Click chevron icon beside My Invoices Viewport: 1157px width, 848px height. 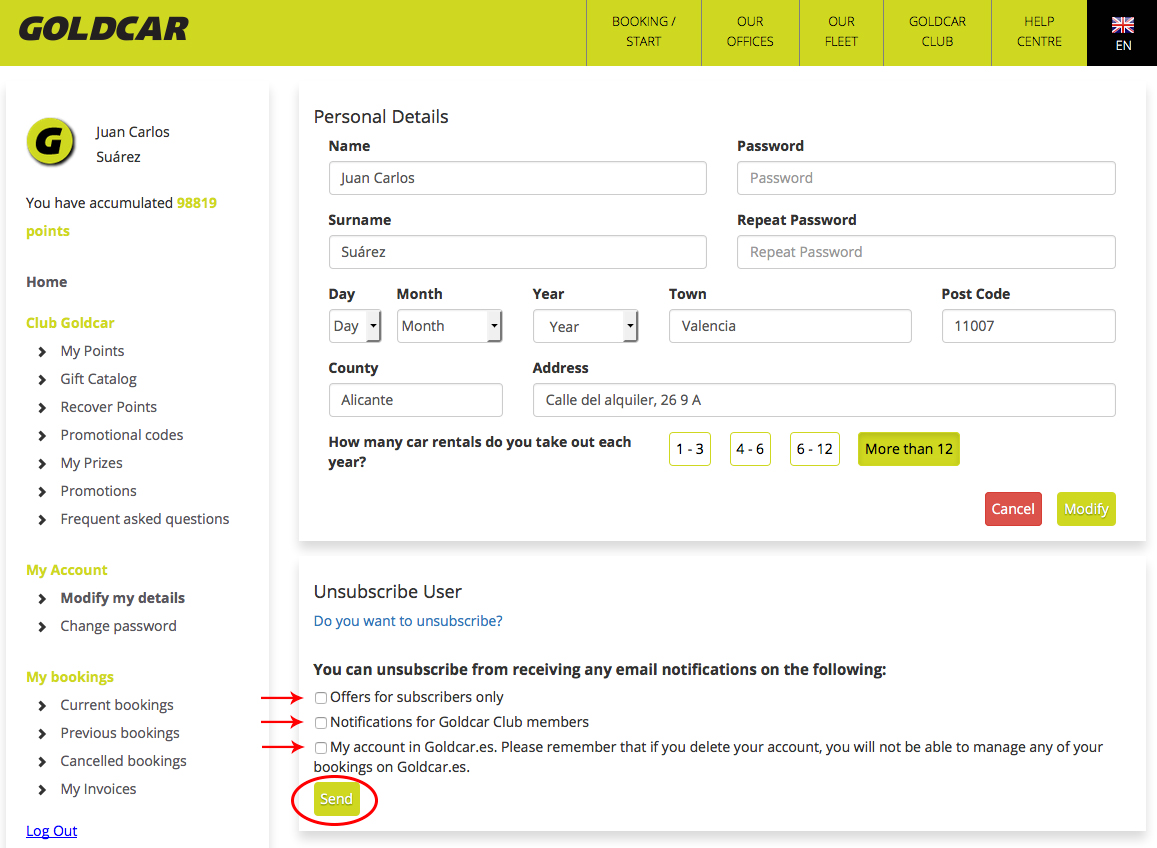click(42, 790)
